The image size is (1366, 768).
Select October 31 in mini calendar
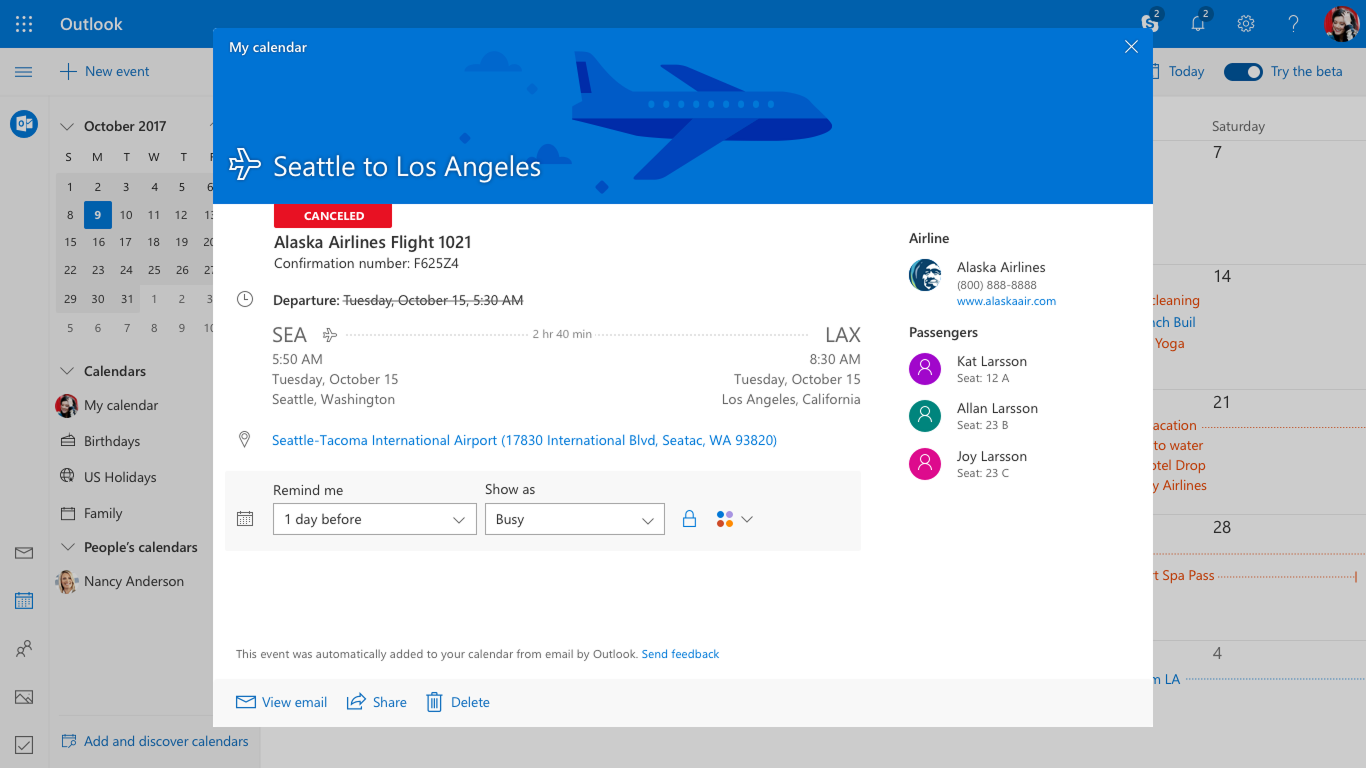[x=126, y=298]
